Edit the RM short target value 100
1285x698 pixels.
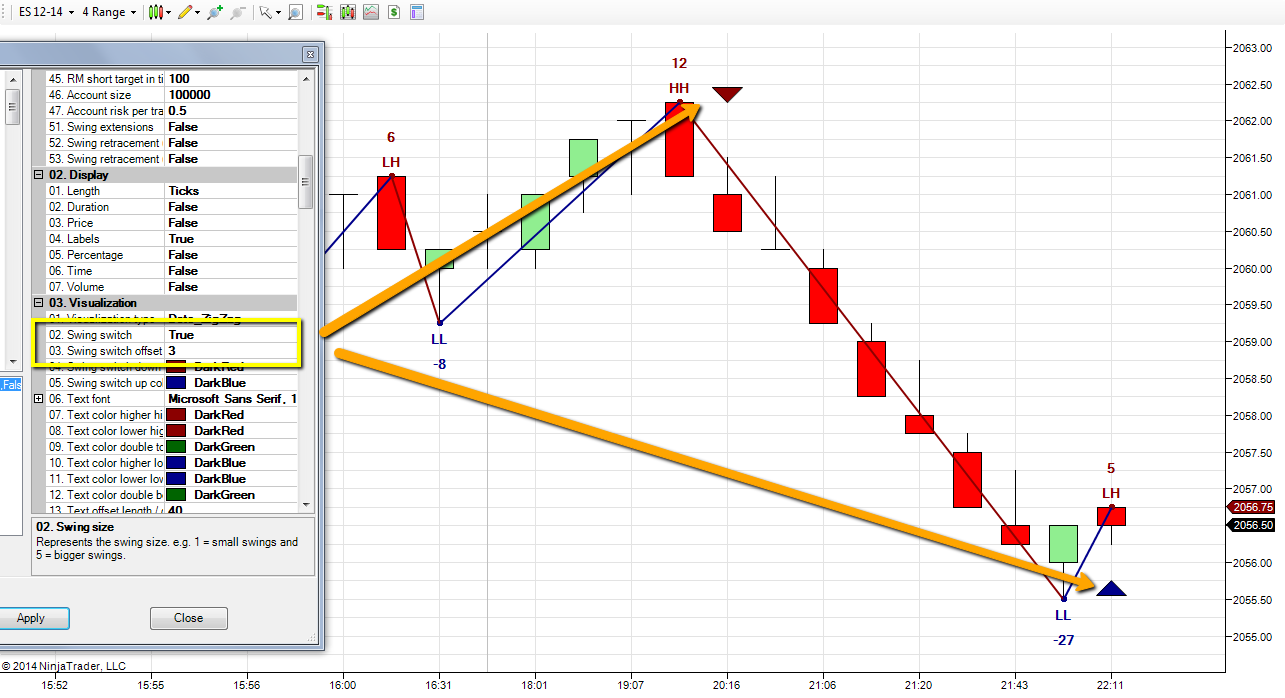click(231, 79)
